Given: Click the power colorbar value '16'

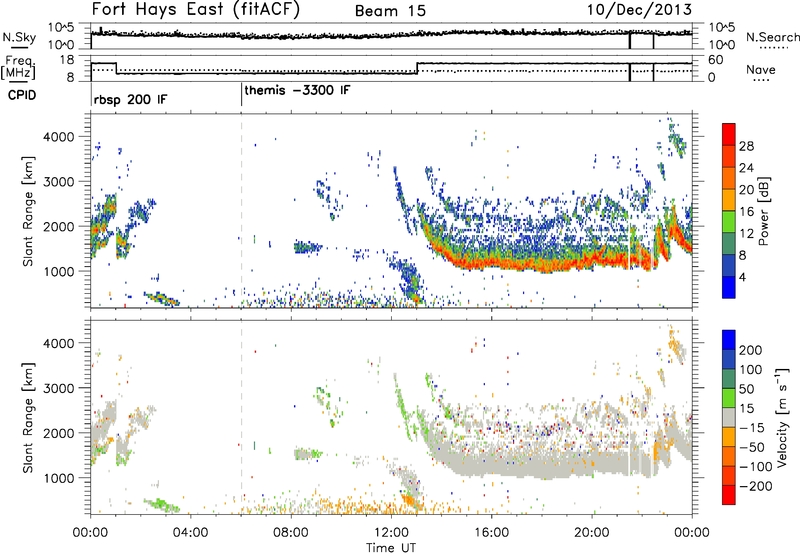Looking at the screenshot, I should 746,211.
